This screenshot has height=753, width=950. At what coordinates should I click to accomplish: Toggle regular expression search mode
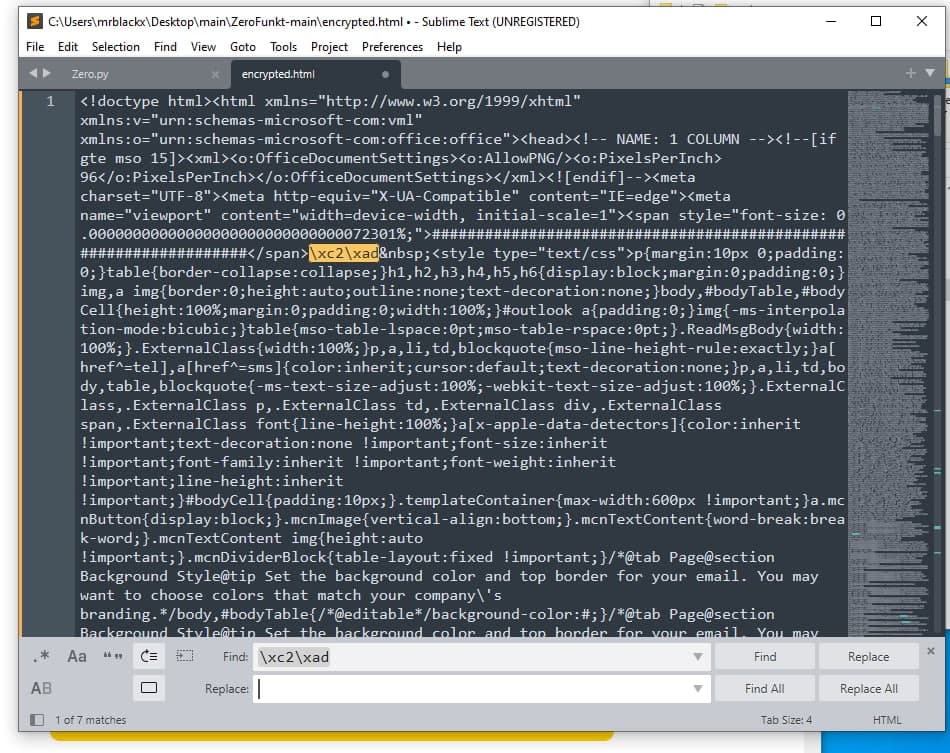41,657
